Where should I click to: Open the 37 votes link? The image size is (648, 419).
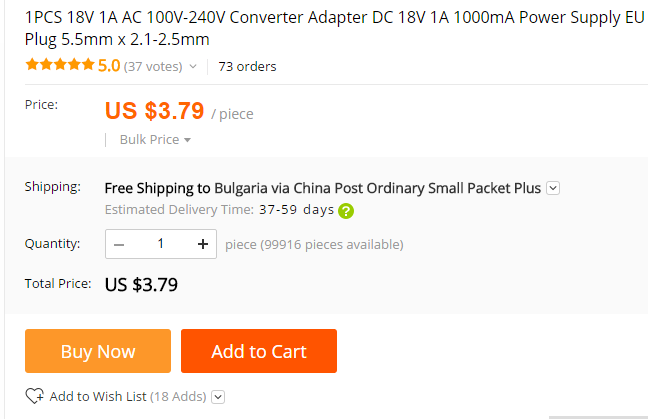point(153,67)
